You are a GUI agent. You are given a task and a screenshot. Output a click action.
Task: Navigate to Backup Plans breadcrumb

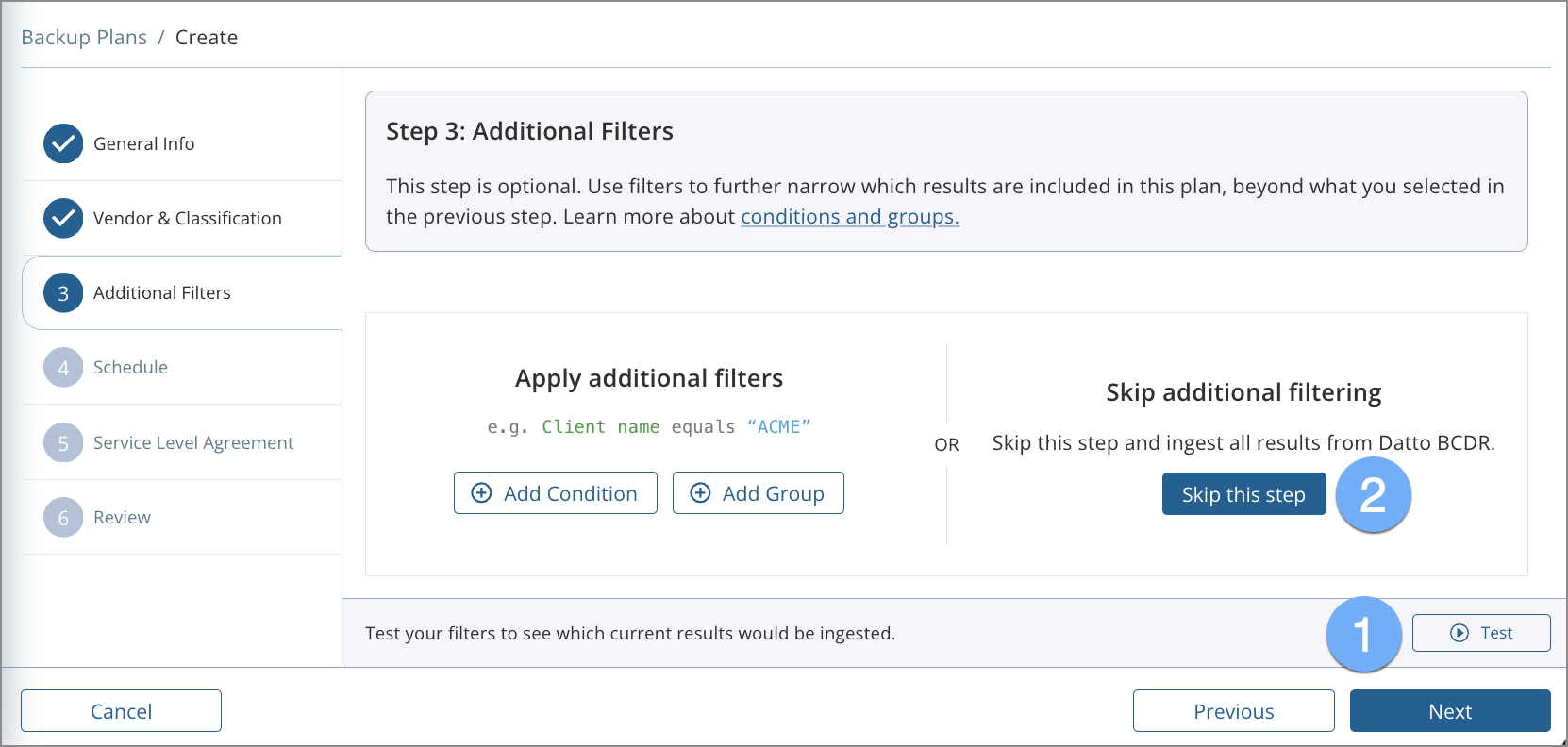[84, 38]
